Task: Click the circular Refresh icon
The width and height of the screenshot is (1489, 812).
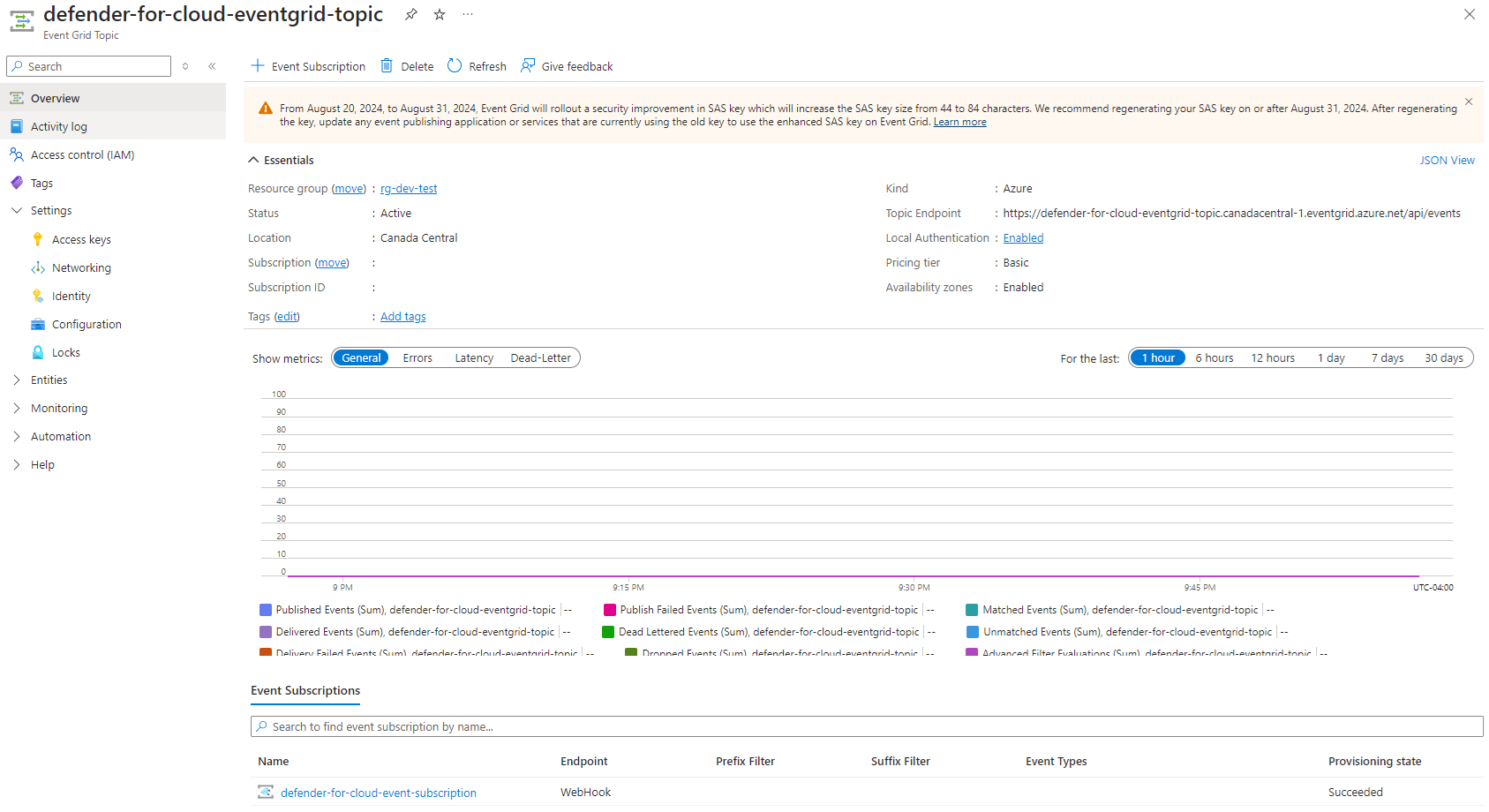Action: (455, 65)
